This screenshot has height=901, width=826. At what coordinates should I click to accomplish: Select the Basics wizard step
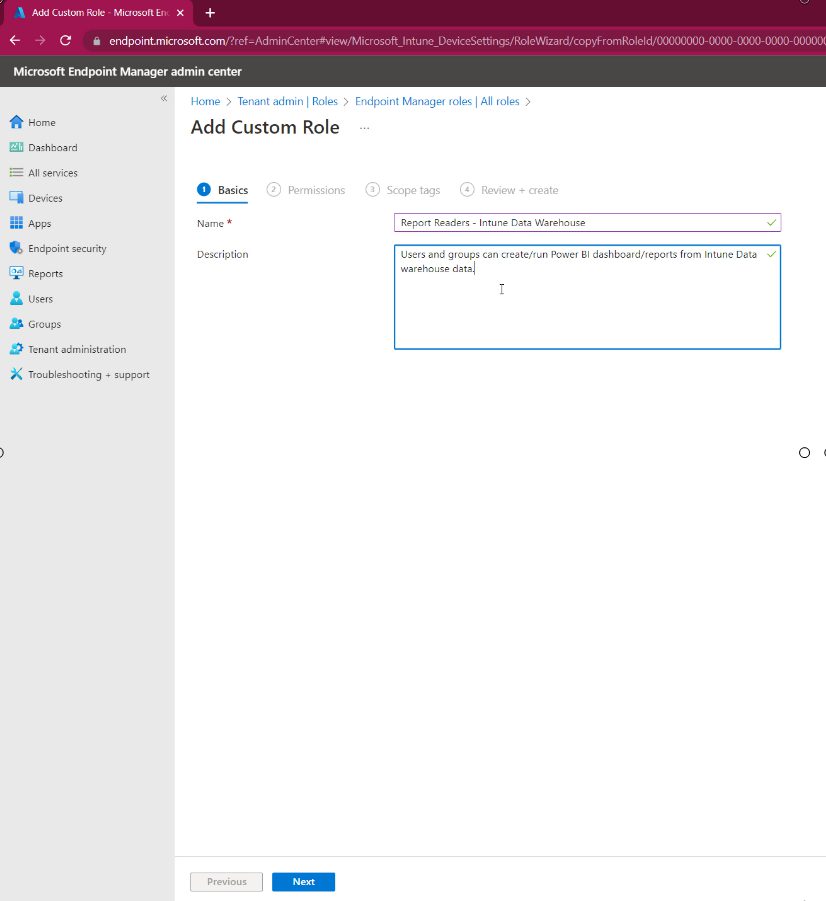coord(222,190)
